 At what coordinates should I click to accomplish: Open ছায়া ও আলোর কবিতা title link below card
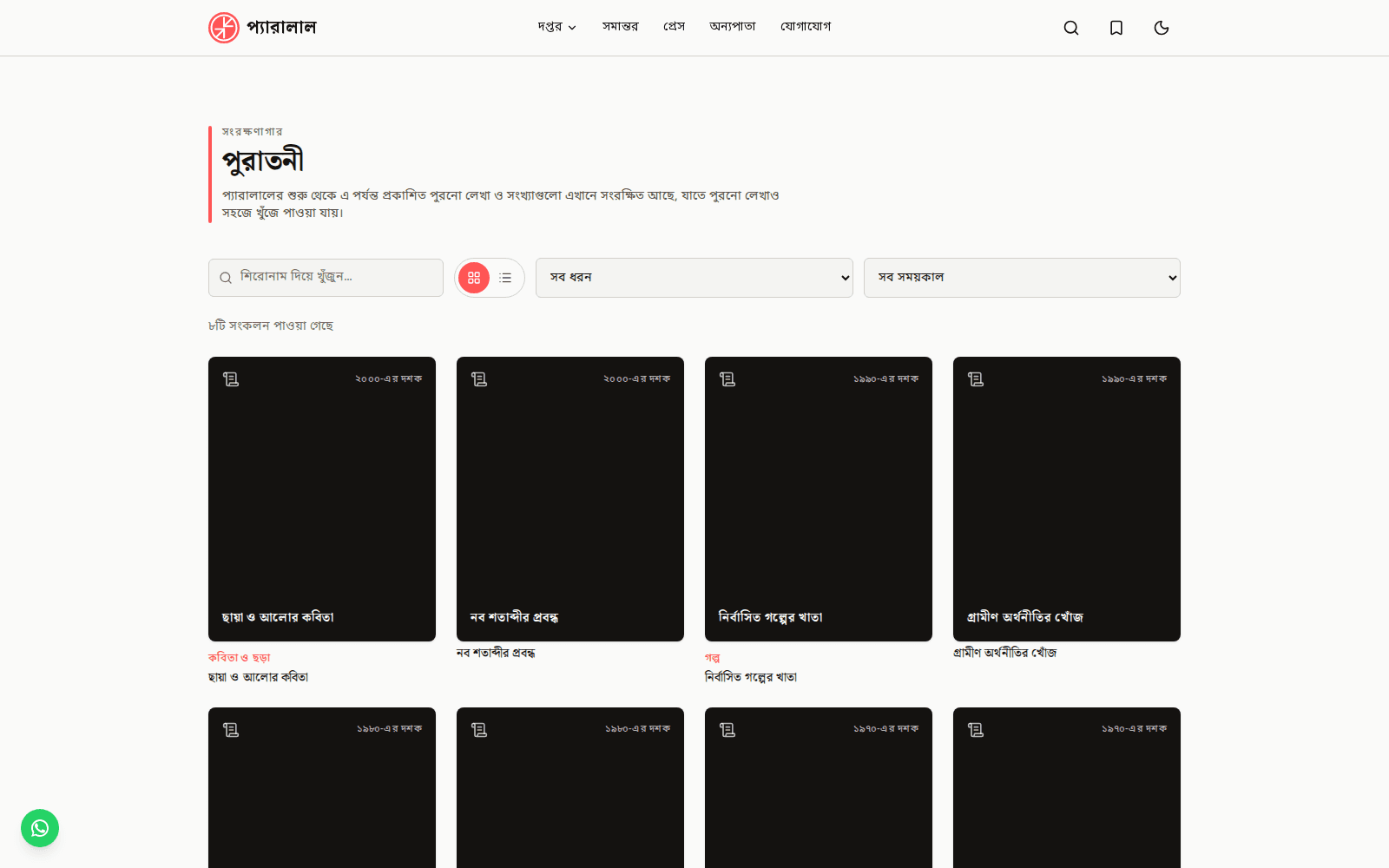coord(258,677)
